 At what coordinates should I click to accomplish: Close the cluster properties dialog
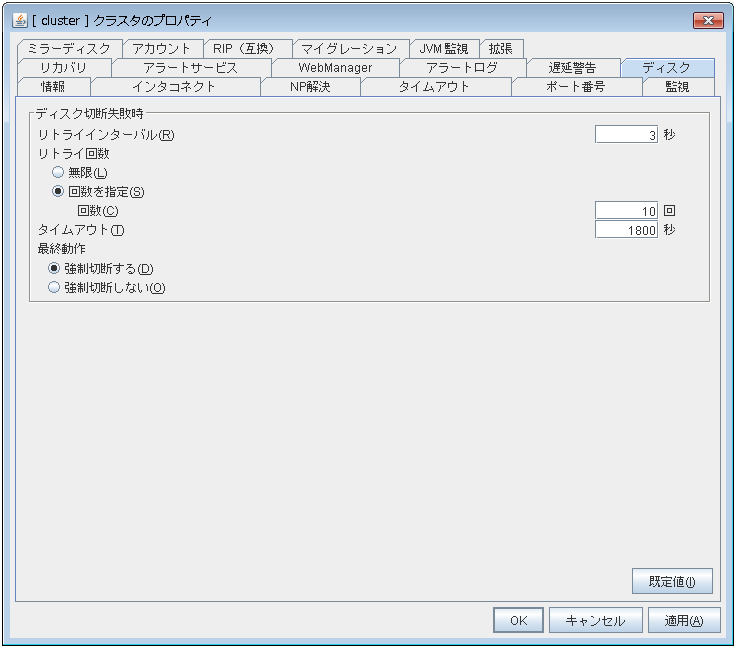coord(707,20)
